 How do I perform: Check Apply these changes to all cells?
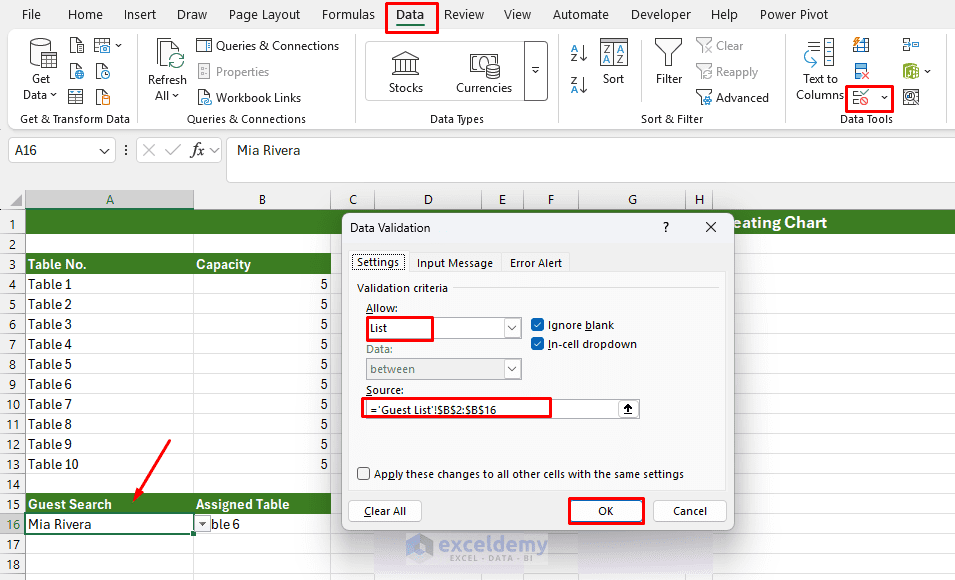[364, 473]
